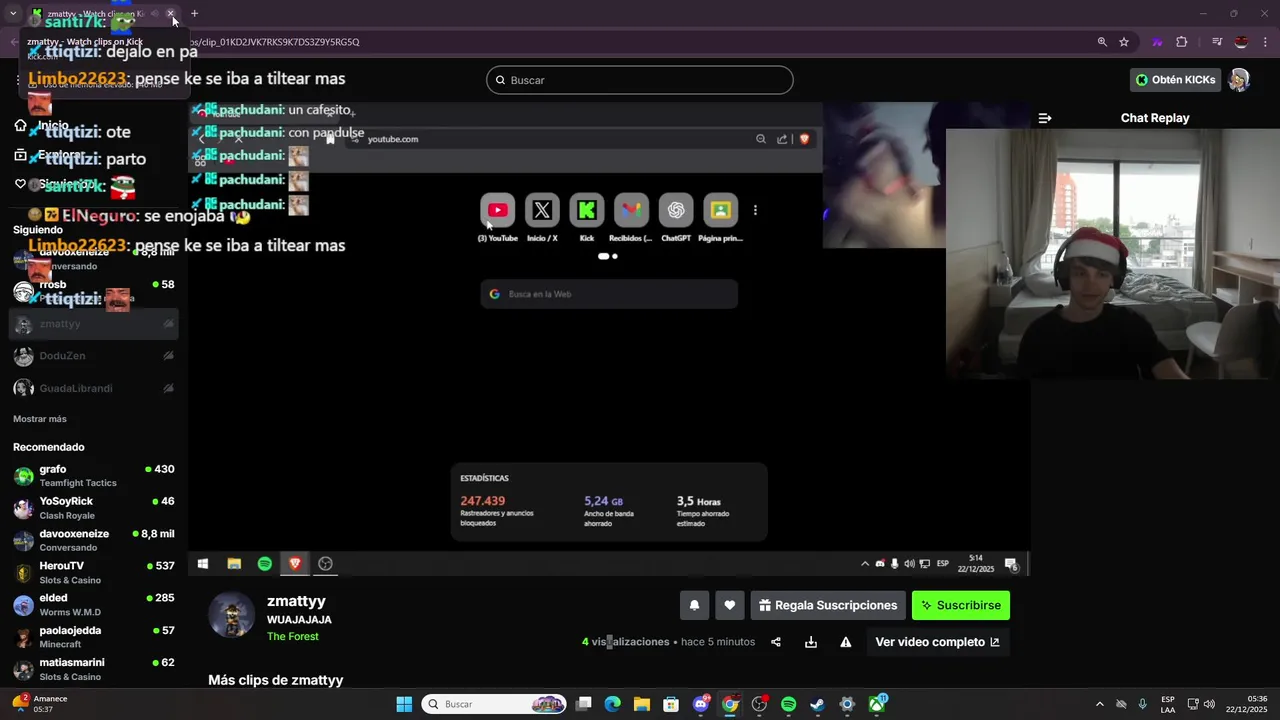Open the Kick user profile avatar menu
1280x720 pixels.
click(x=1239, y=80)
